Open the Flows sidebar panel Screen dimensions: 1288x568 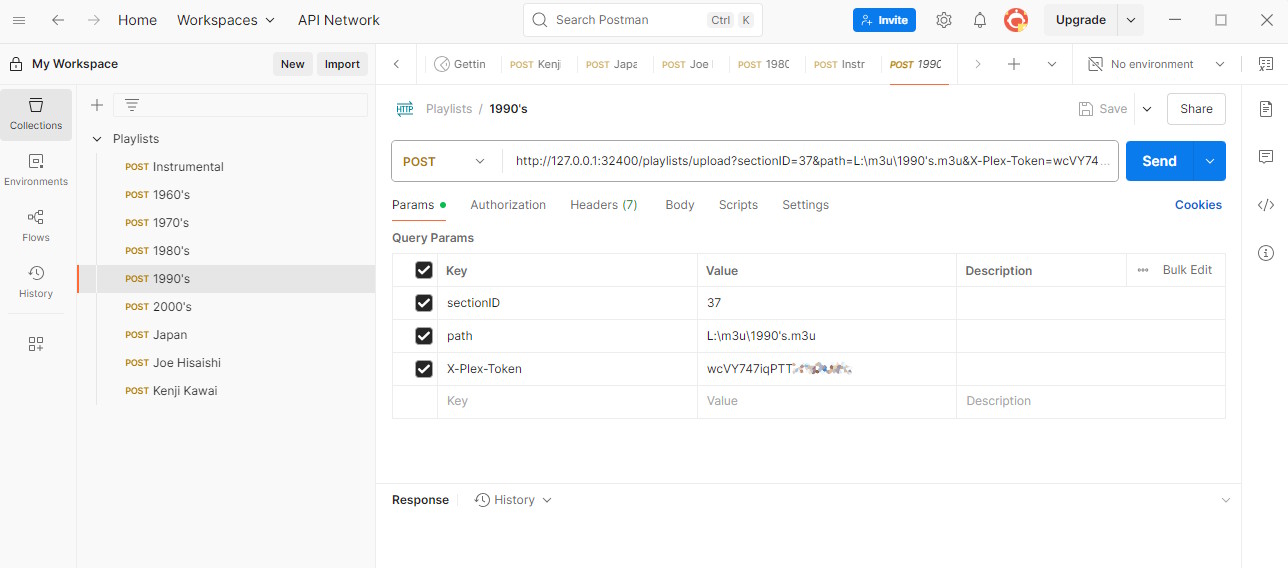[x=36, y=226]
